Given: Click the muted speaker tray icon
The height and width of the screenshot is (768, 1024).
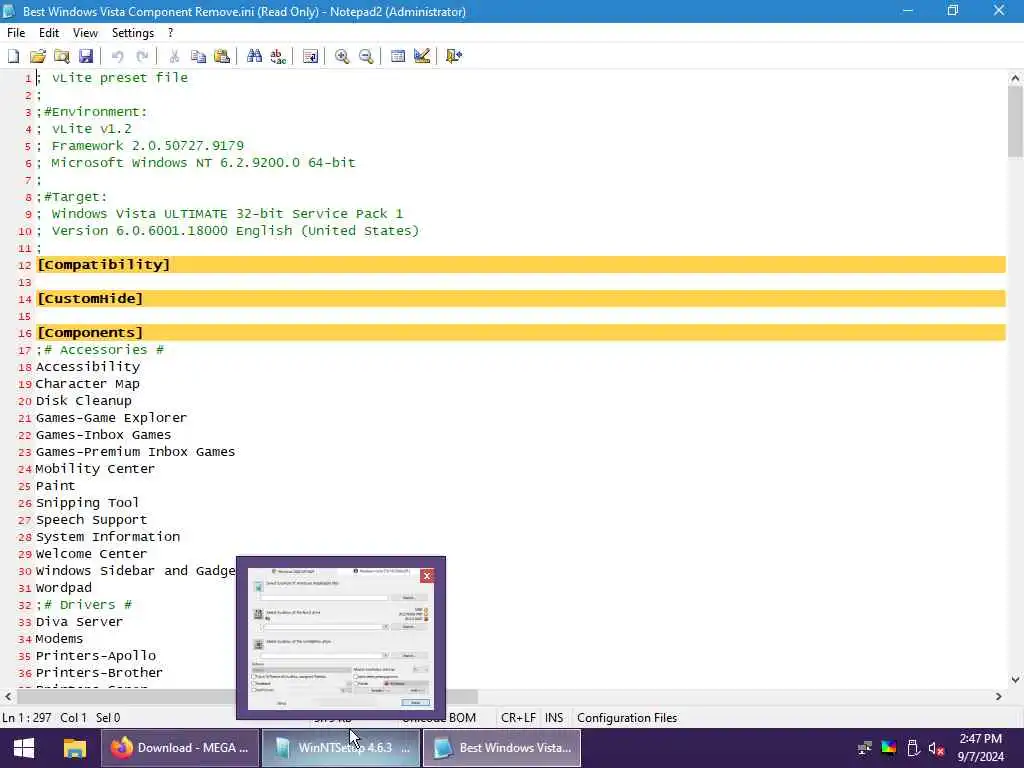Looking at the screenshot, I should pyautogui.click(x=936, y=748).
